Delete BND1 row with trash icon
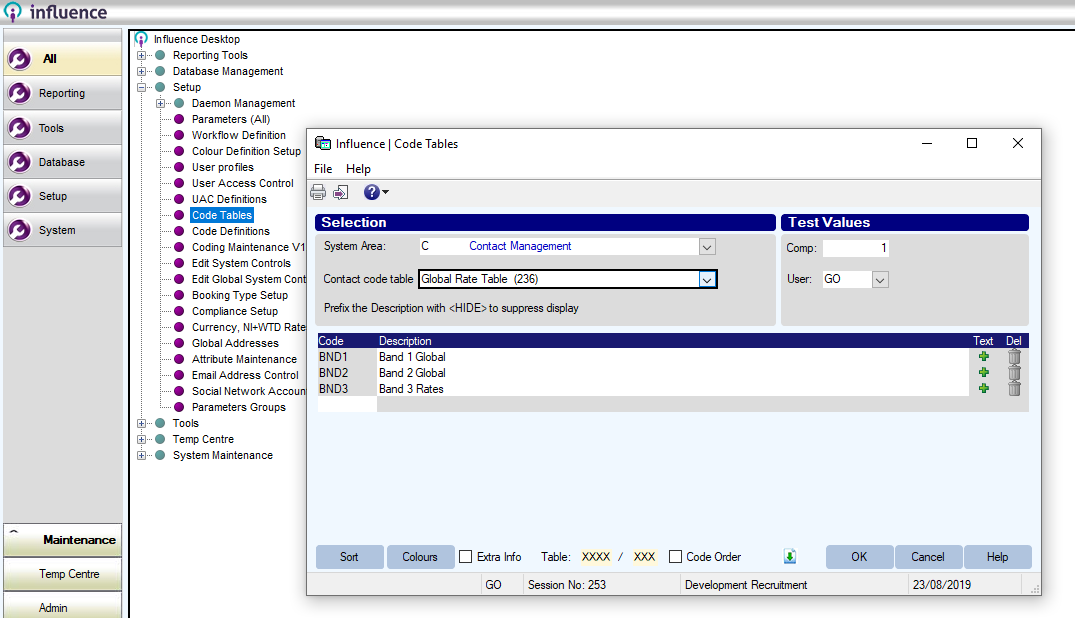 1015,357
